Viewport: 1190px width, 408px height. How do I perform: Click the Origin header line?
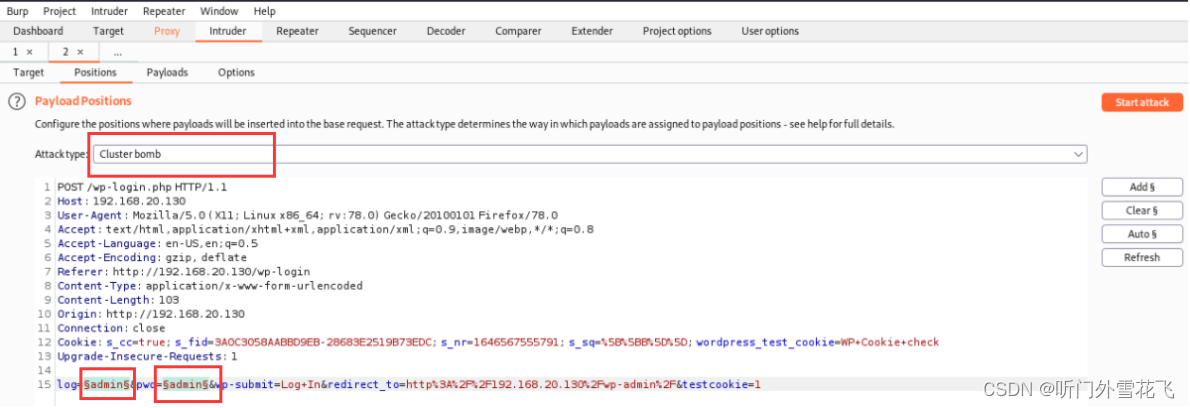click(x=151, y=314)
